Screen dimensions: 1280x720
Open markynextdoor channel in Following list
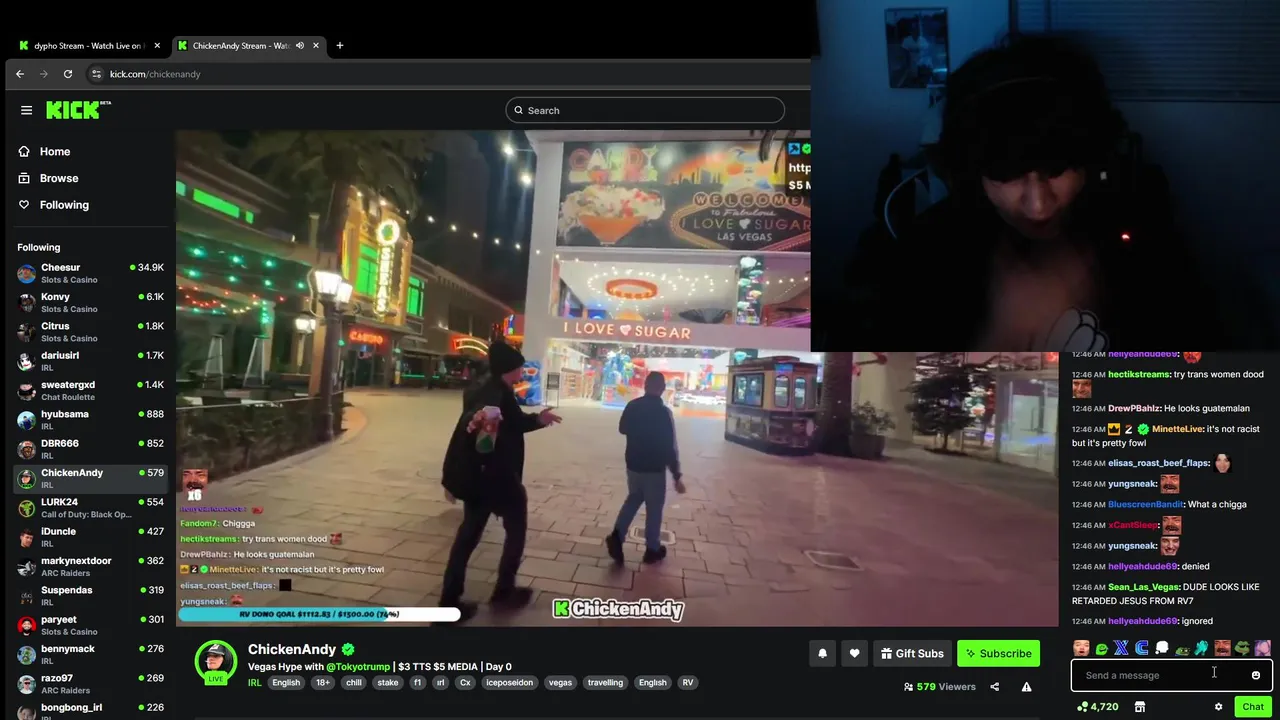click(90, 566)
